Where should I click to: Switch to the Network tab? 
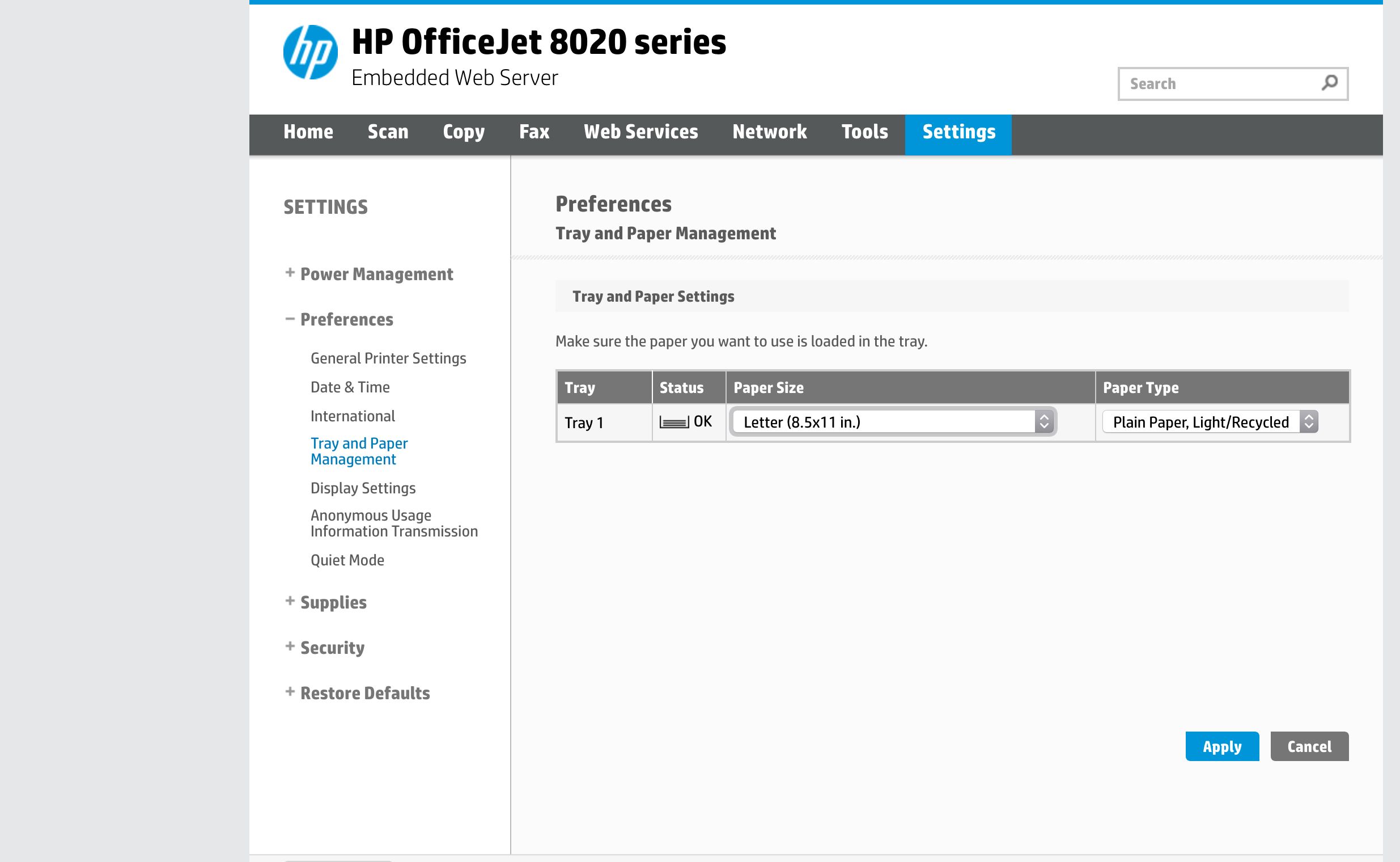[x=769, y=132]
